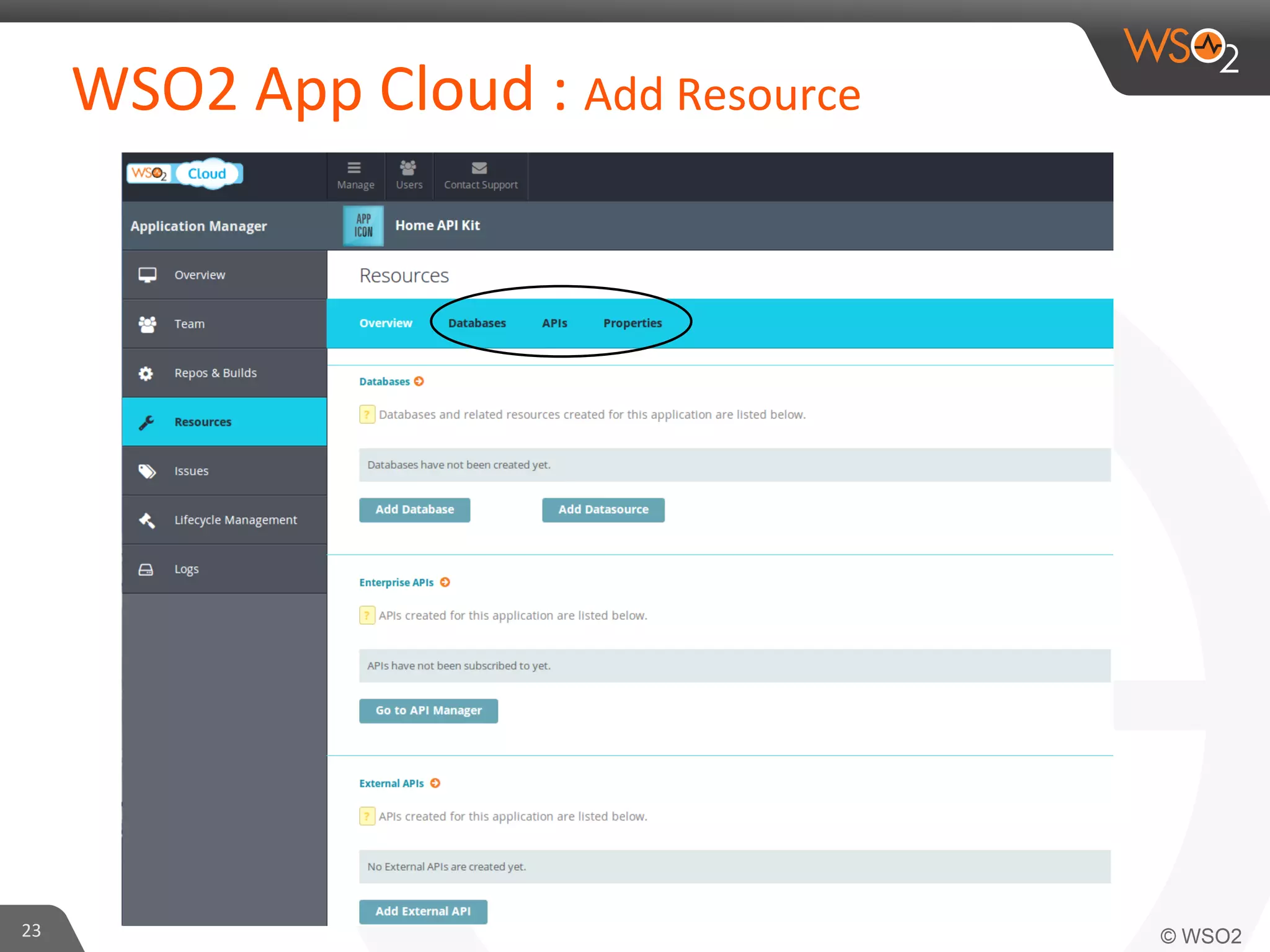The width and height of the screenshot is (1270, 952).
Task: Click the WSO2 Cloud logo
Action: tap(185, 174)
